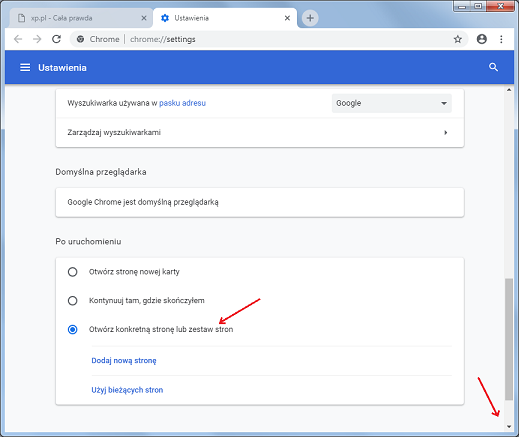
Task: Click the settings search magnifier icon
Action: coord(493,67)
